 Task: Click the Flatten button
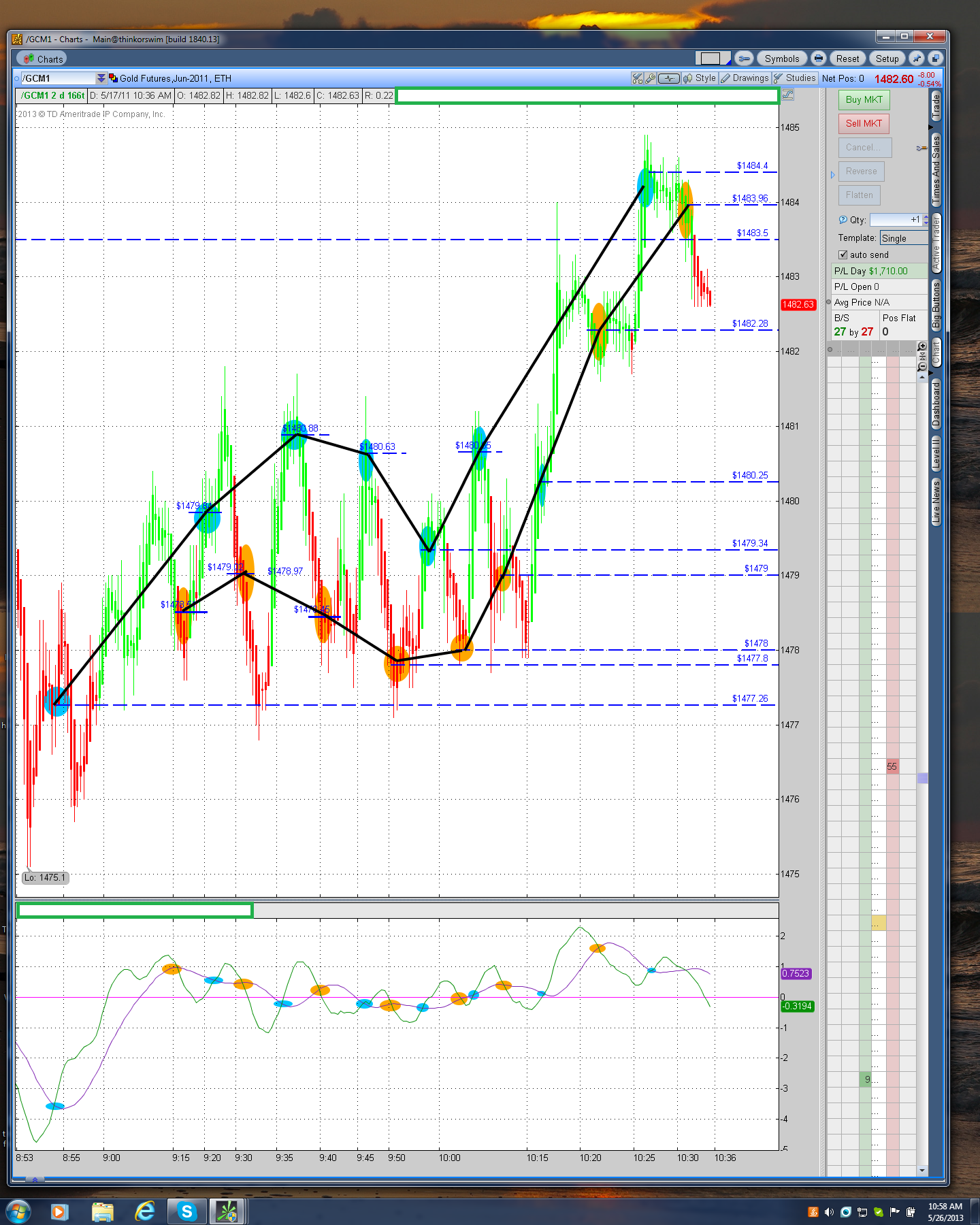pyautogui.click(x=859, y=195)
